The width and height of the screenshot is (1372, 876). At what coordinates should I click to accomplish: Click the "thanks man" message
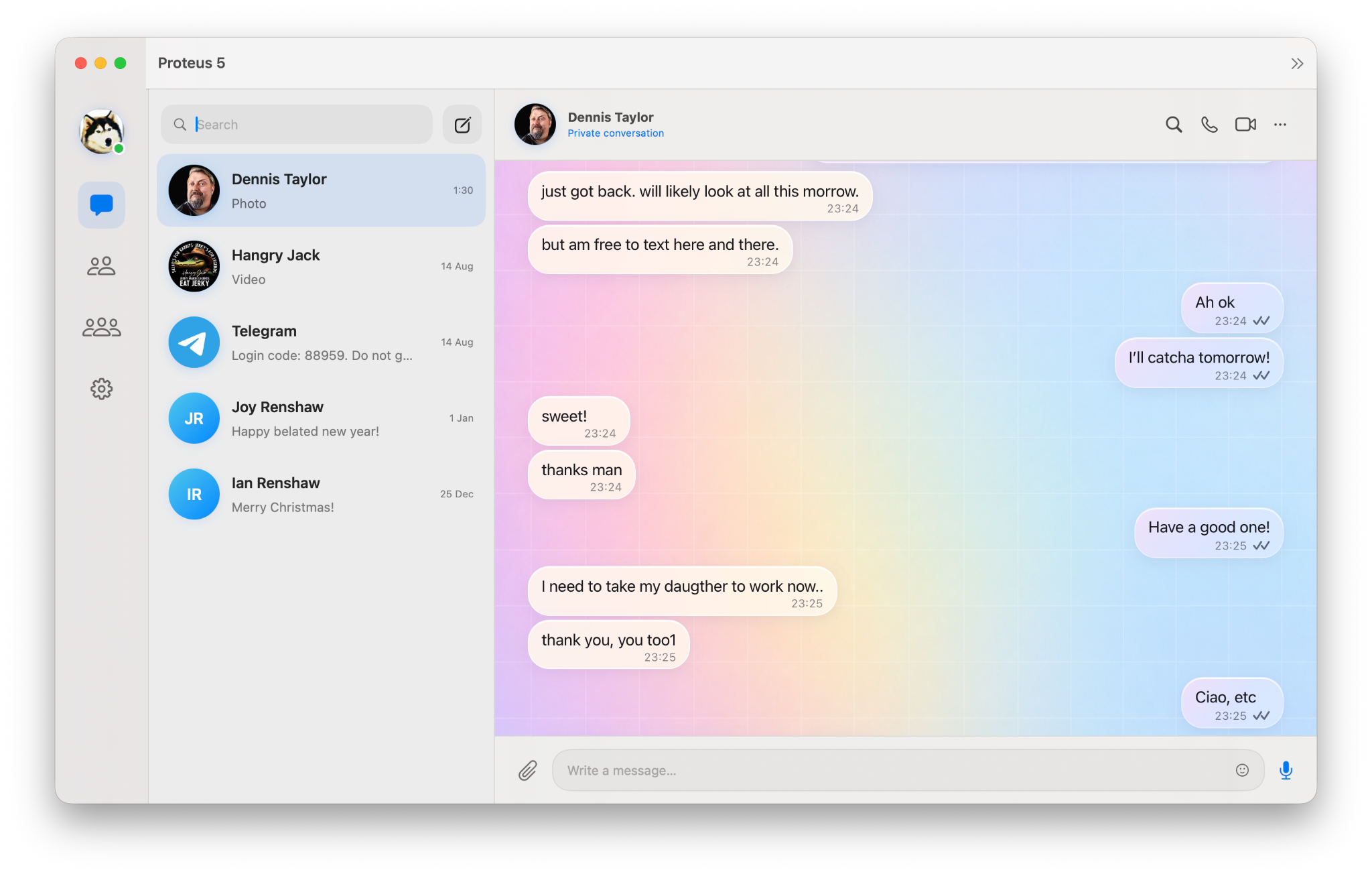click(581, 475)
